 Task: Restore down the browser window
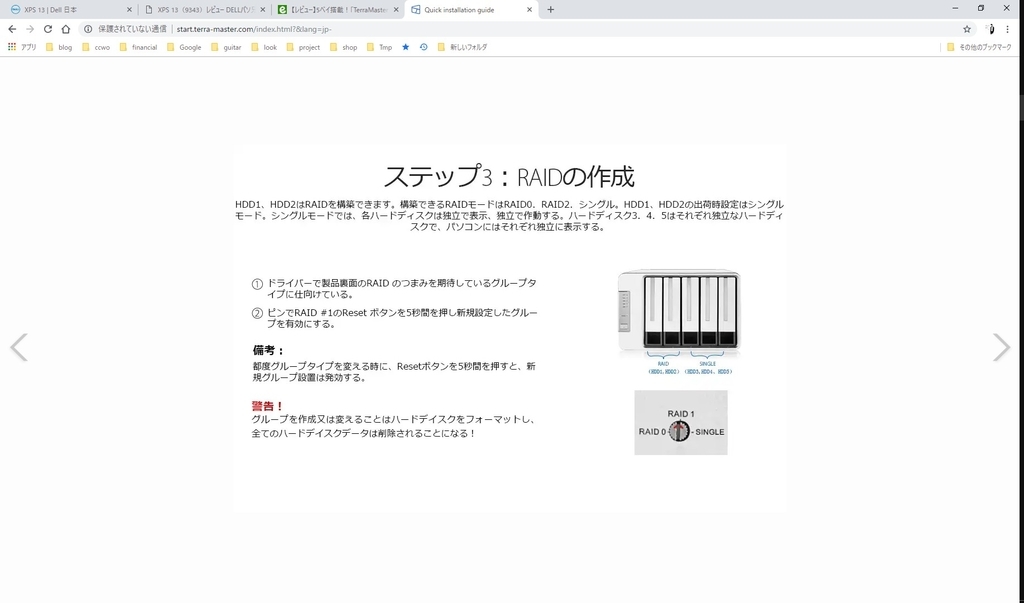coord(981,8)
